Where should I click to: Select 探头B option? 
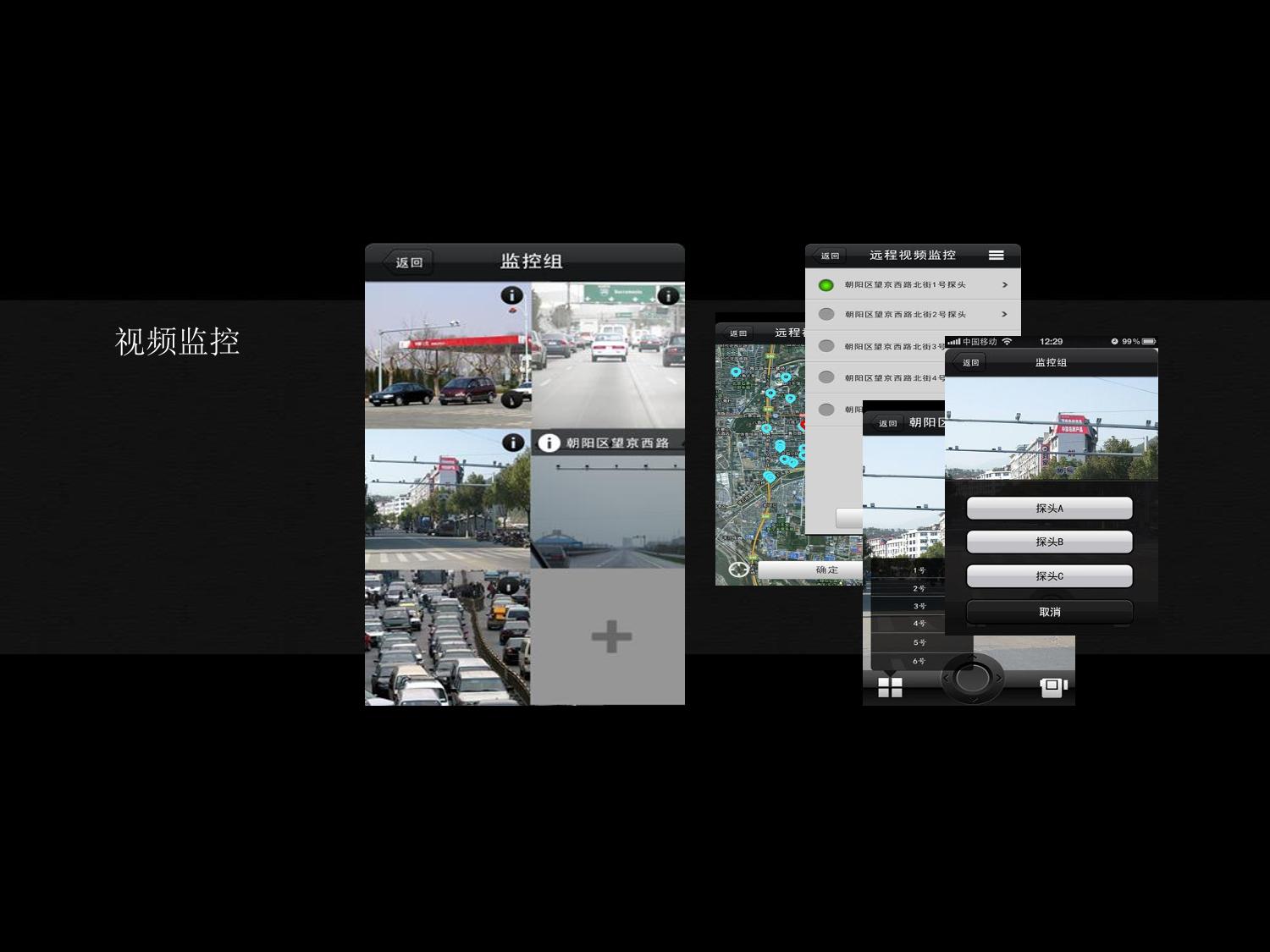coord(1049,542)
